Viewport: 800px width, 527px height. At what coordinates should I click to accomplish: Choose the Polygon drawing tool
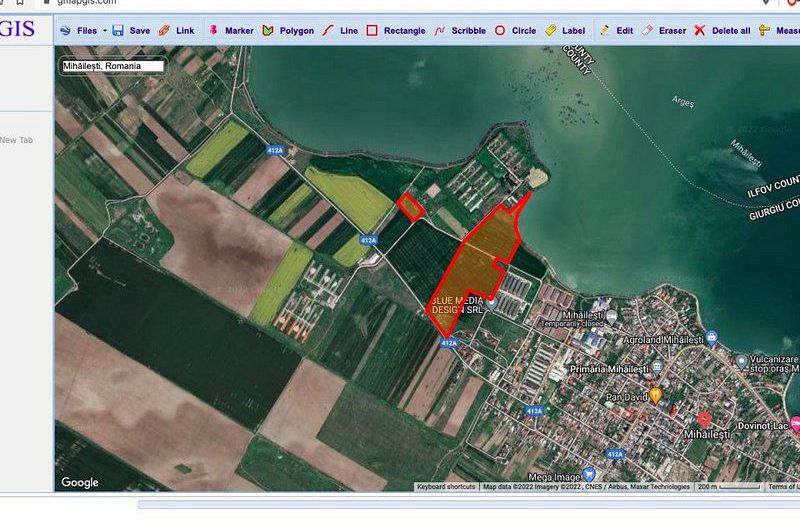pos(288,31)
